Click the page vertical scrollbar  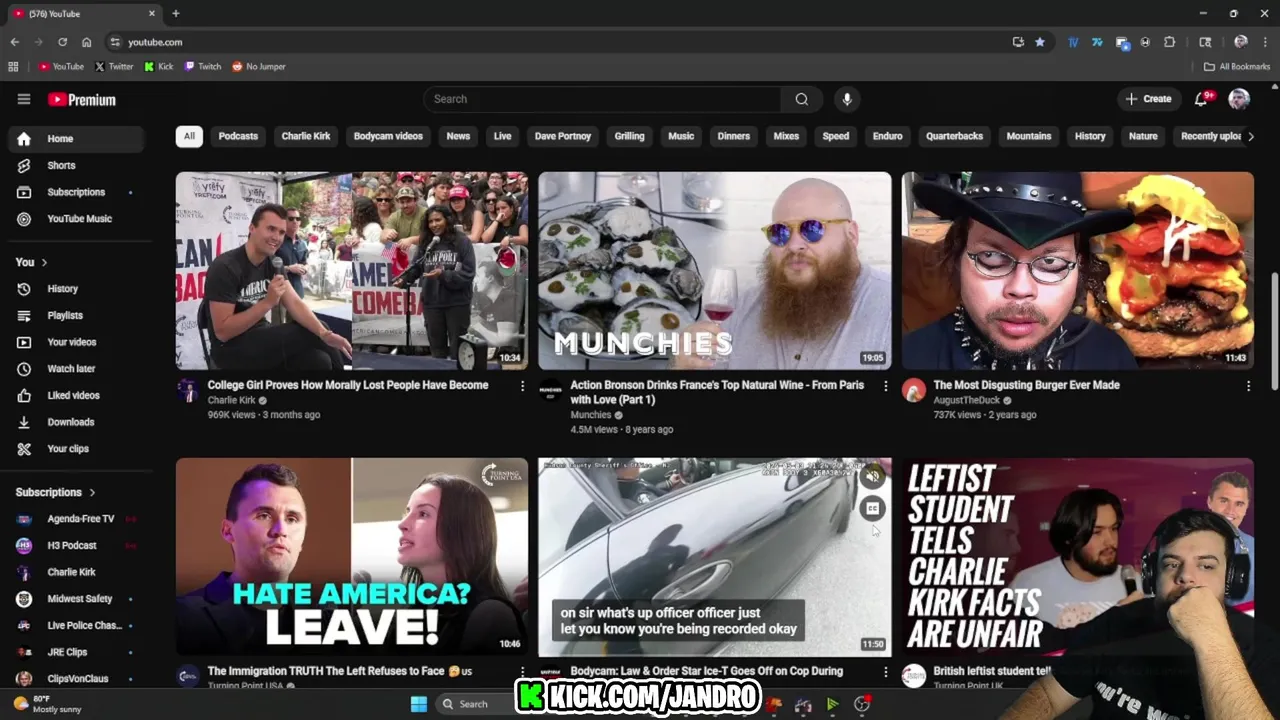click(x=1275, y=333)
